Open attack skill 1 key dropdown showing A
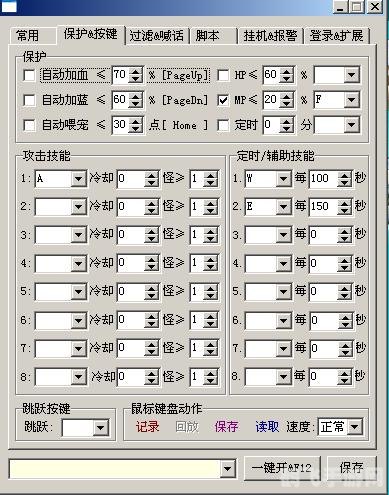Viewport: 389px width, 495px height. tap(79, 179)
